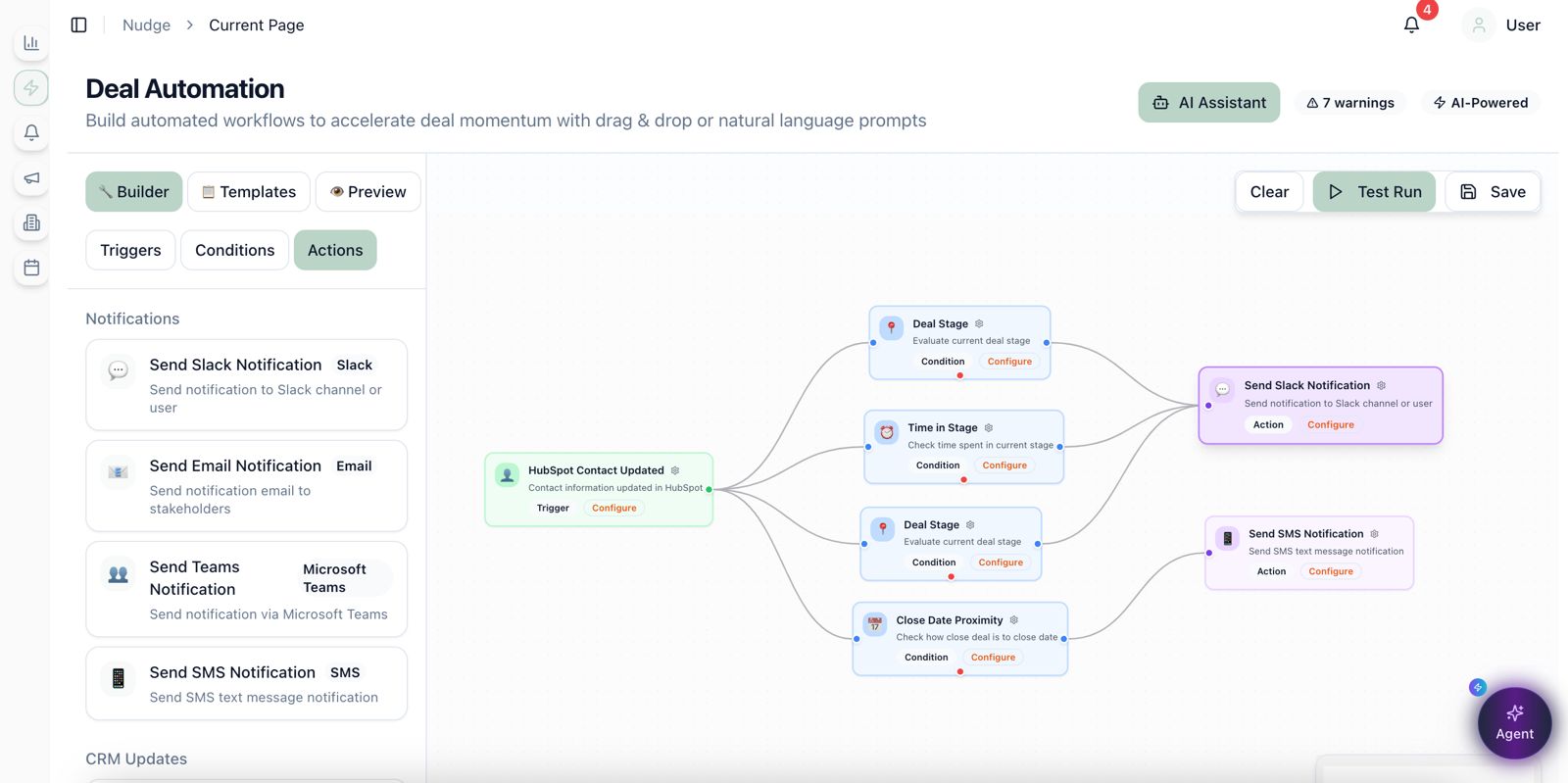
Task: Select the lightning automation sidebar icon
Action: [31, 88]
